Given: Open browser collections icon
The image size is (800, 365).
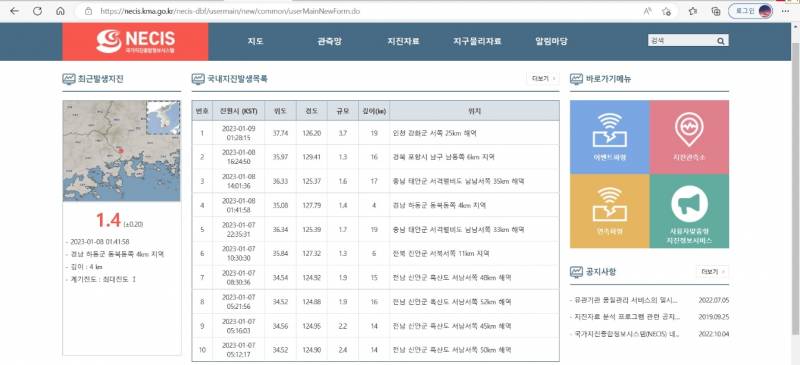Looking at the screenshot, I should click(x=716, y=11).
